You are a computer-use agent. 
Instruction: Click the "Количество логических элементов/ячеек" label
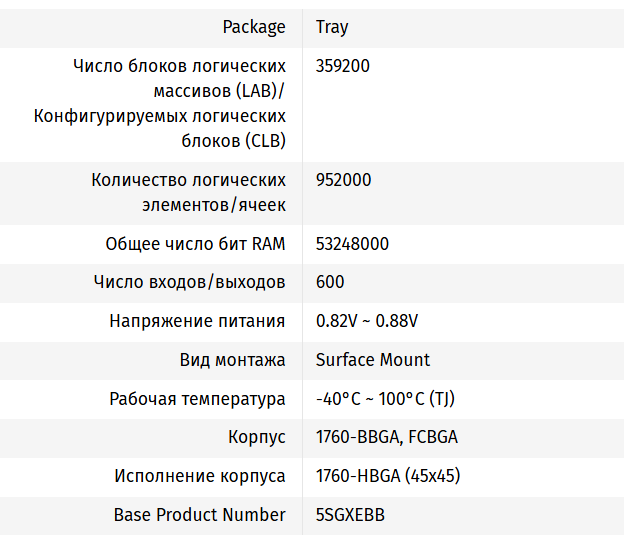tap(188, 193)
